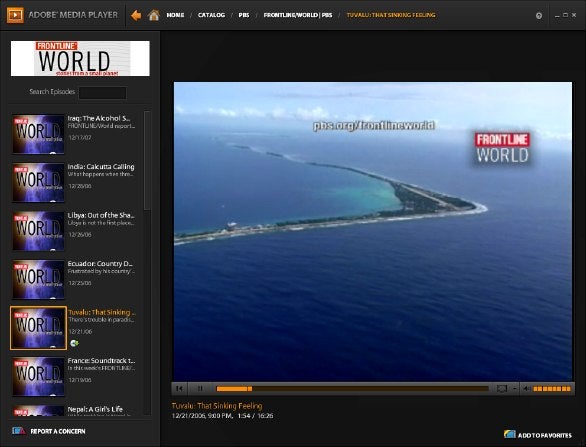Open the CATALOG breadcrumb
Image resolution: width=586 pixels, height=447 pixels.
point(212,15)
